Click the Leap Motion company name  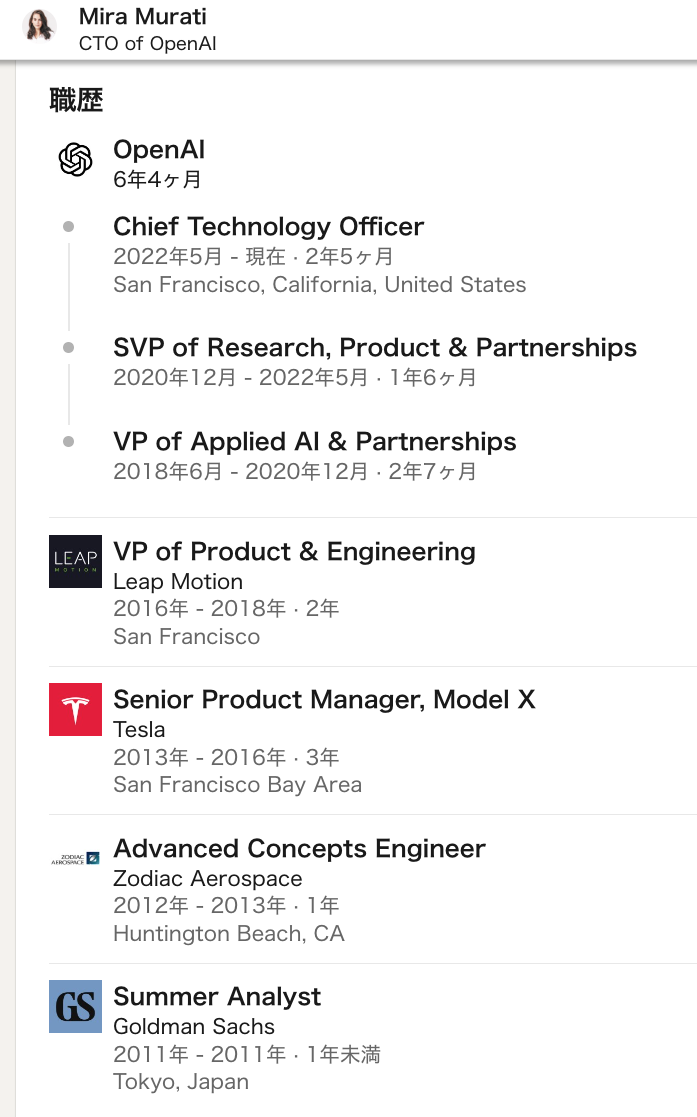click(x=178, y=582)
